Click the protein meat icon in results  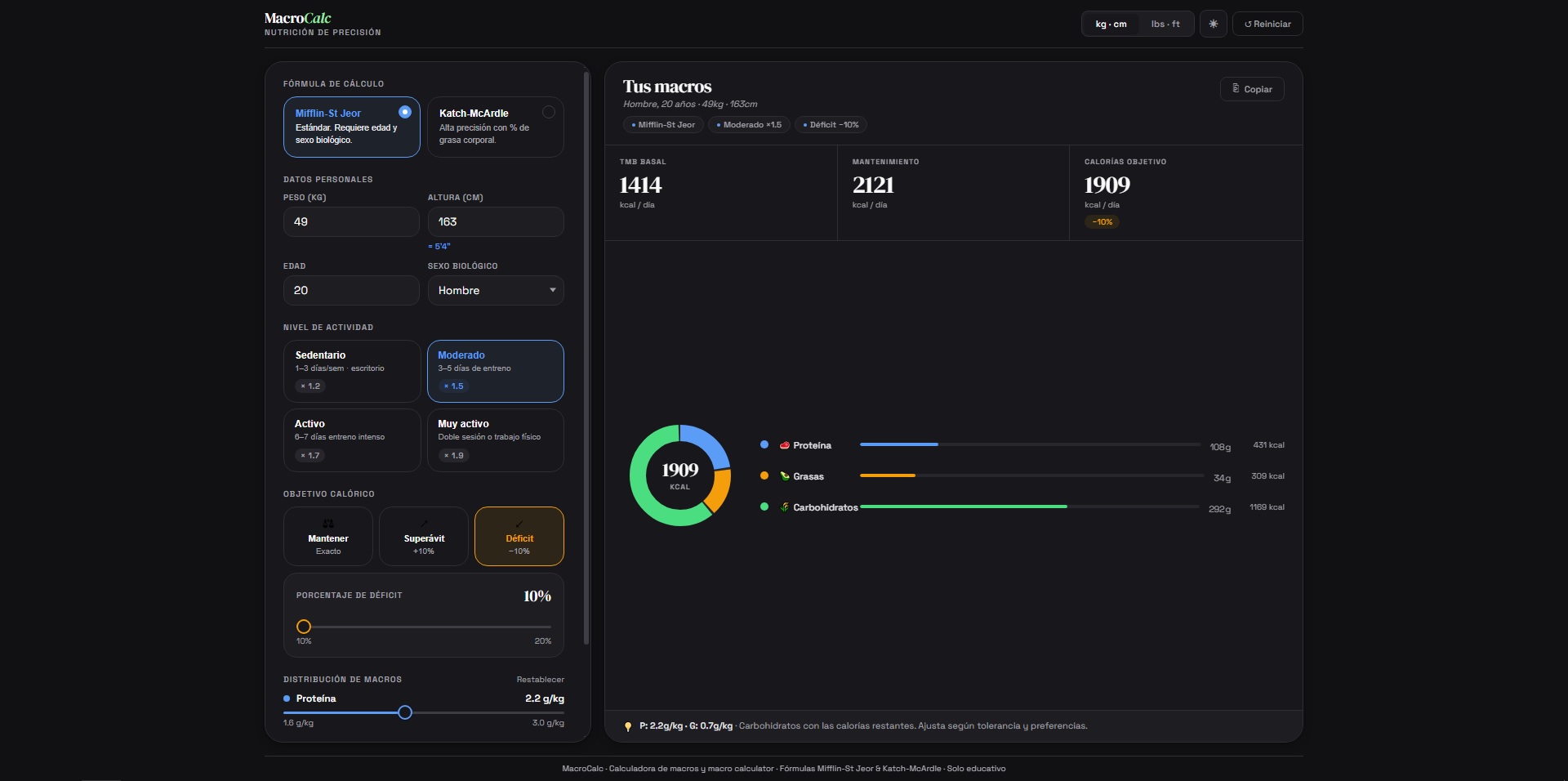click(x=784, y=445)
